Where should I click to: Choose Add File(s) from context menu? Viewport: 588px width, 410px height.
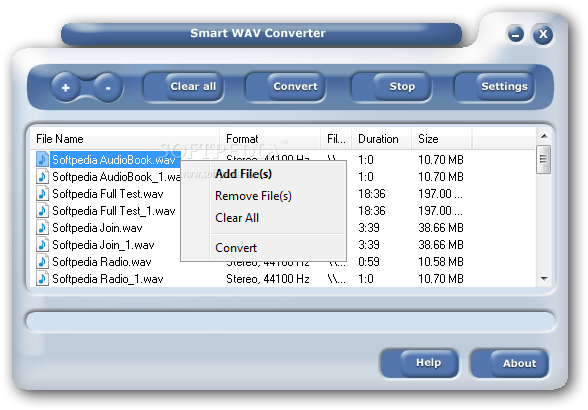pyautogui.click(x=263, y=174)
